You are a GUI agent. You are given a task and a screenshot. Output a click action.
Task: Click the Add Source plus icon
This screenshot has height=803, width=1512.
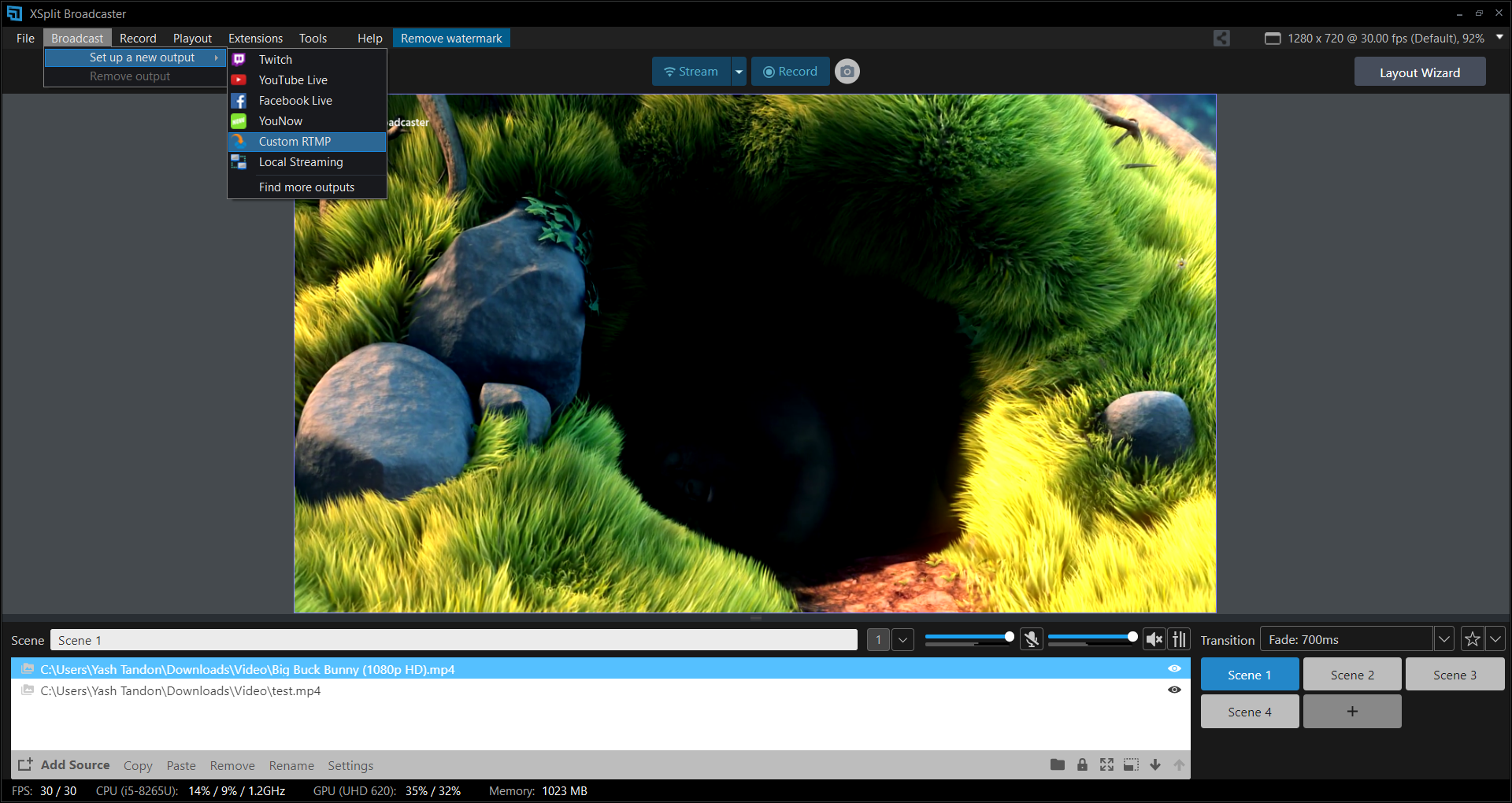pos(25,764)
